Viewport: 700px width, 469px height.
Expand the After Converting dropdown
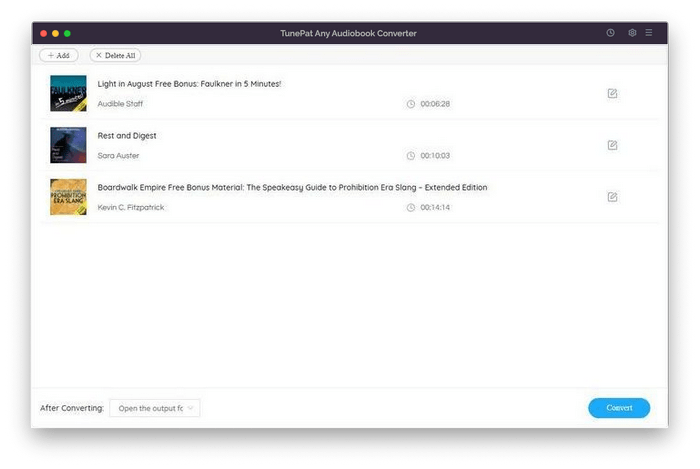pyautogui.click(x=155, y=408)
